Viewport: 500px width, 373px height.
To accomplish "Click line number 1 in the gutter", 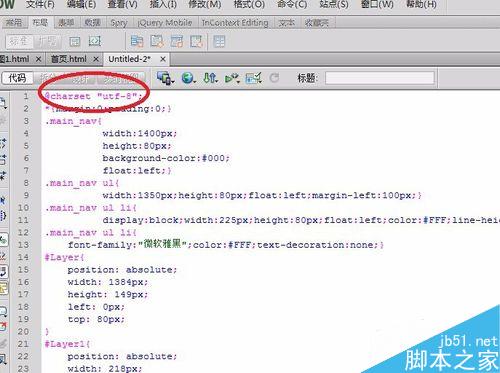I will (x=26, y=96).
